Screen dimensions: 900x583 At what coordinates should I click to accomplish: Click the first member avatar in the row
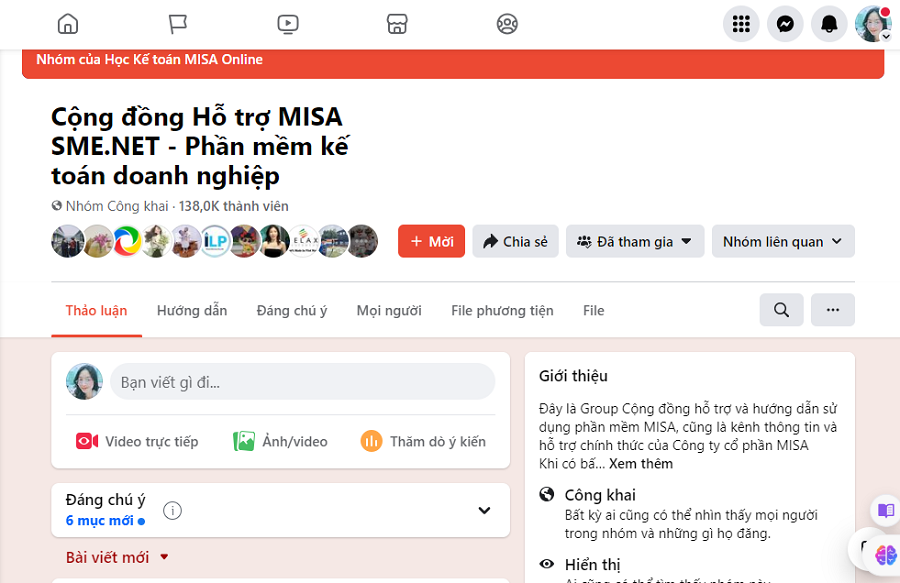[67, 241]
